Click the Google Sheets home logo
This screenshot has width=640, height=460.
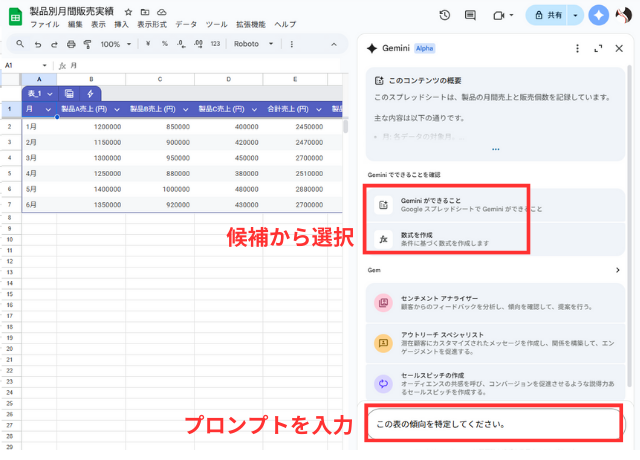point(15,17)
